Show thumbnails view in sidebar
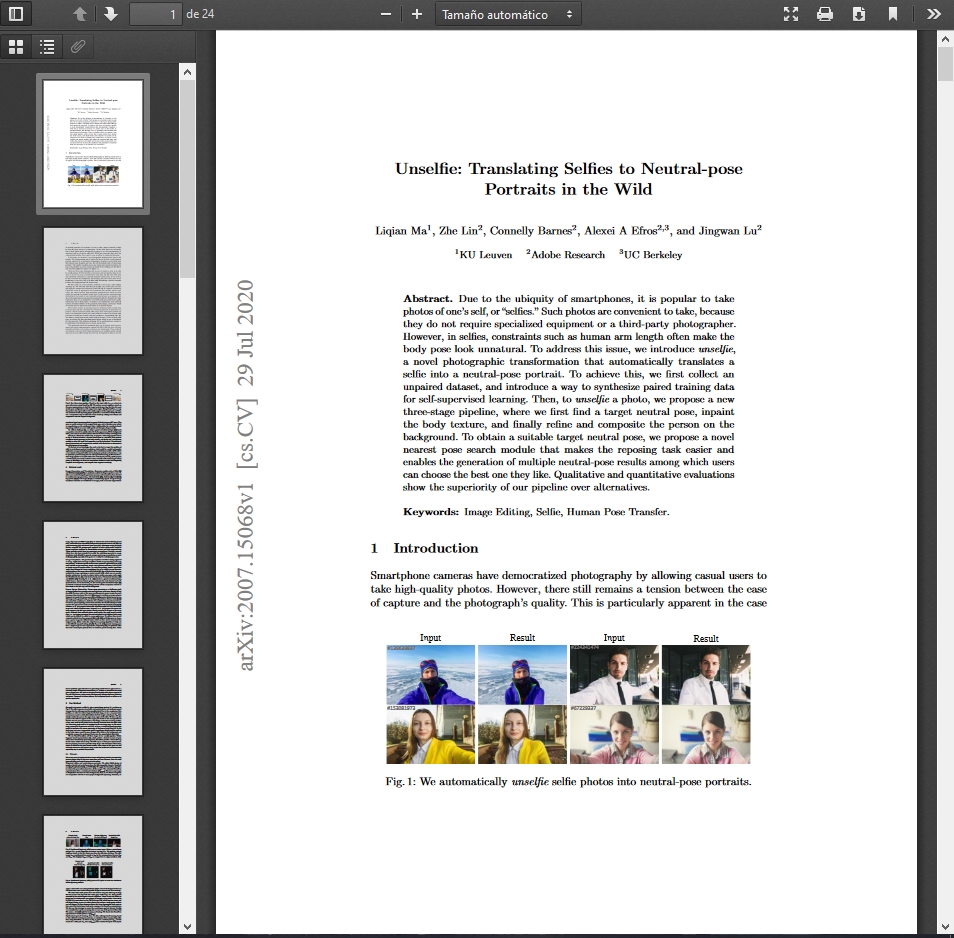The width and height of the screenshot is (954, 938). click(16, 46)
